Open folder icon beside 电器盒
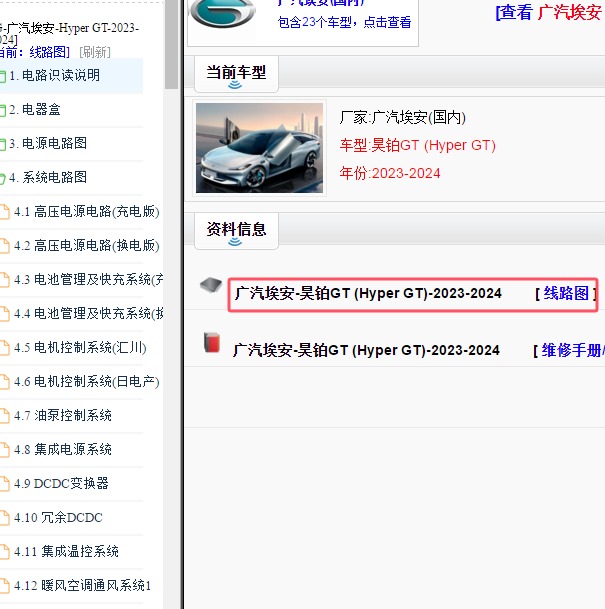The height and width of the screenshot is (609, 605). coord(2,110)
